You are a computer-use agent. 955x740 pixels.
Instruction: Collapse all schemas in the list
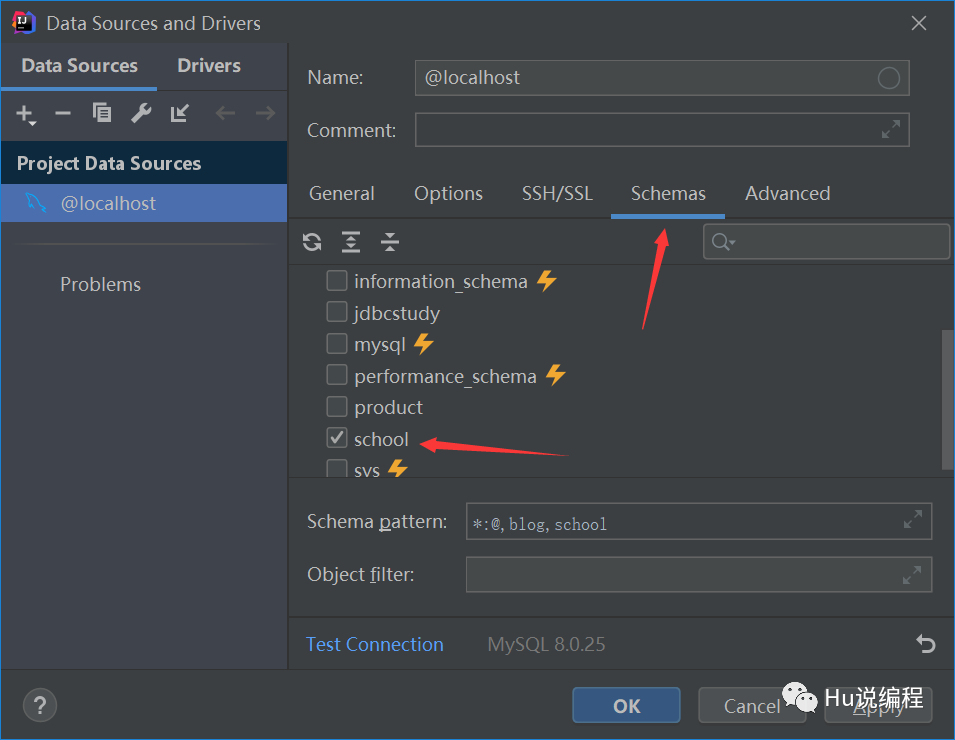coord(390,241)
